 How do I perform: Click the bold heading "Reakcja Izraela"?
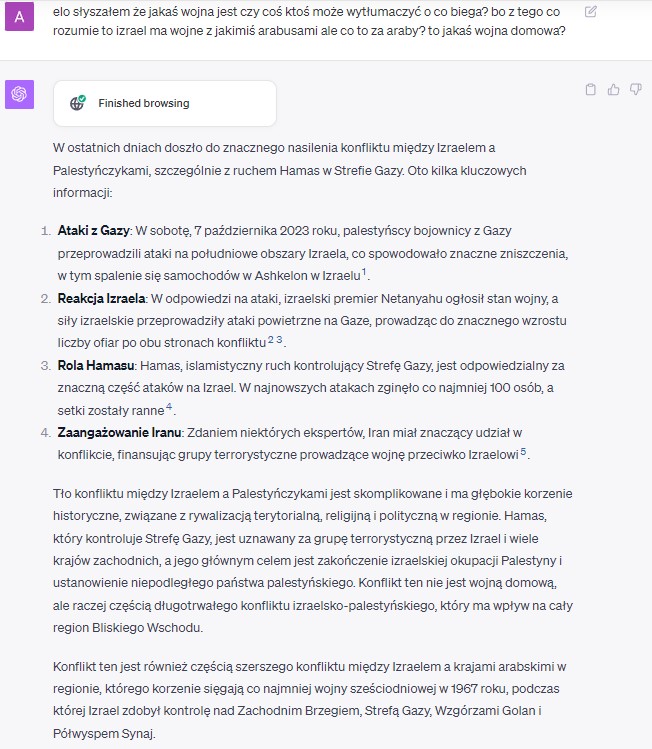(x=101, y=299)
